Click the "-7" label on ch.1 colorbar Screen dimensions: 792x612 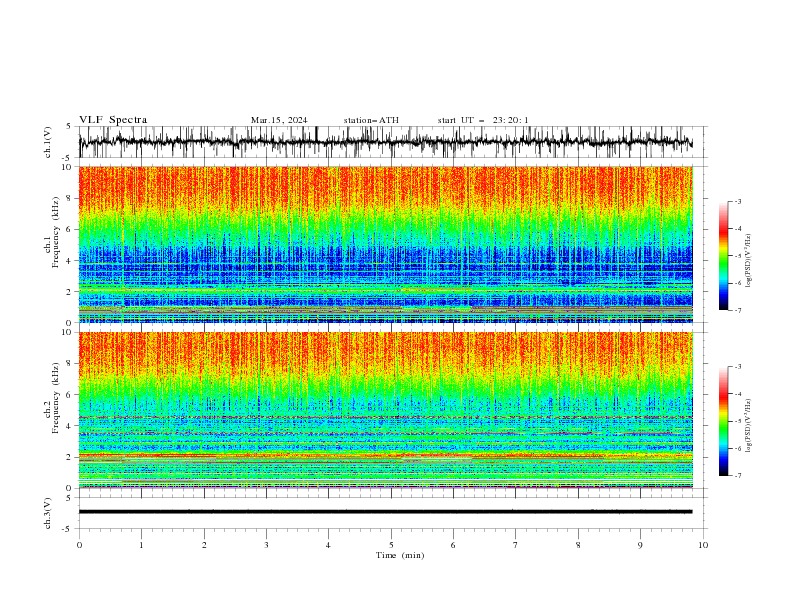(x=737, y=310)
